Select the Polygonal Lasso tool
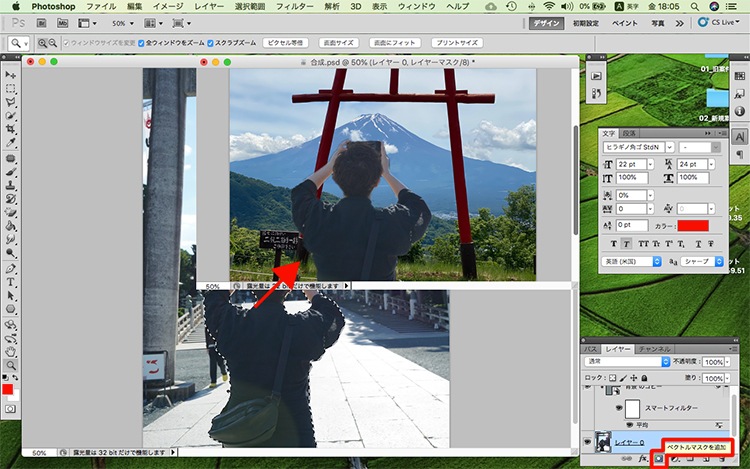This screenshot has height=469, width=750. 11,102
